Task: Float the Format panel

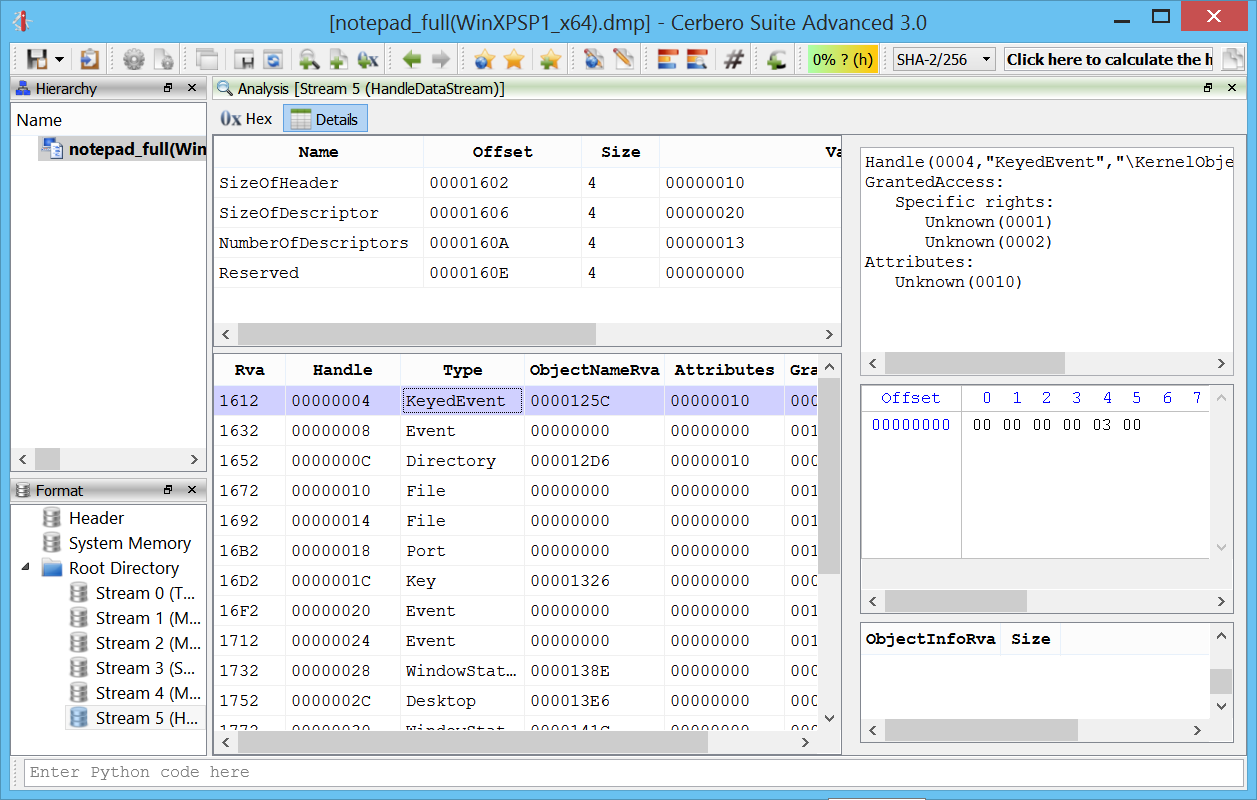Action: point(168,490)
